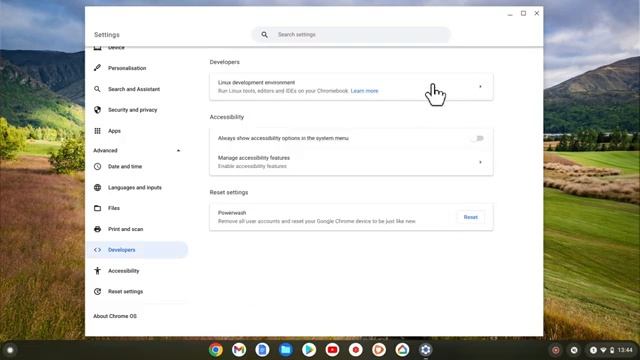Click the Print and scan printer icon
Image resolution: width=640 pixels, height=360 pixels.
(x=98, y=229)
